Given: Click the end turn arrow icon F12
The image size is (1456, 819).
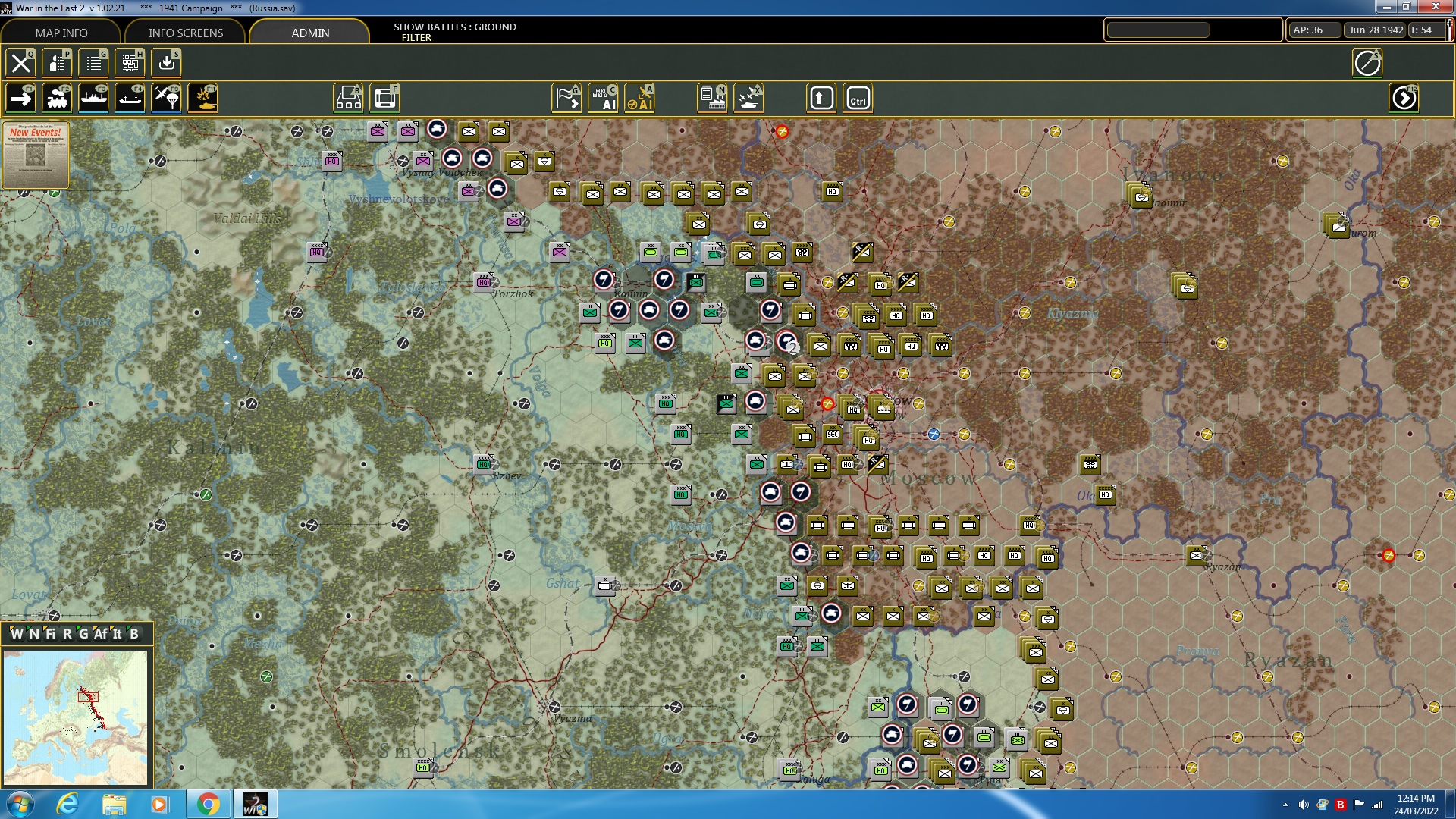Looking at the screenshot, I should (x=1404, y=99).
